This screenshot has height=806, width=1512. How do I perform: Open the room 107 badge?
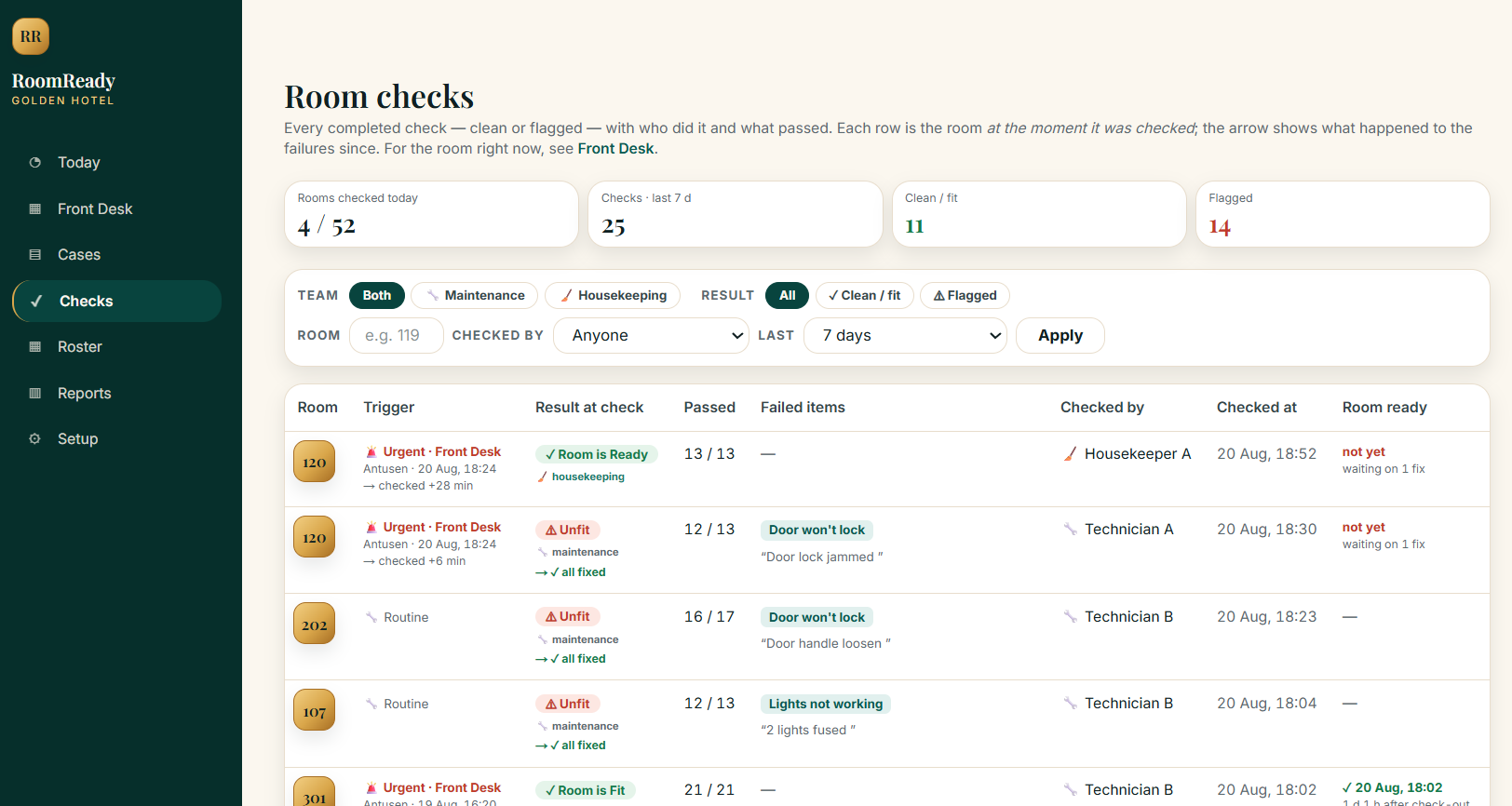[x=314, y=710]
